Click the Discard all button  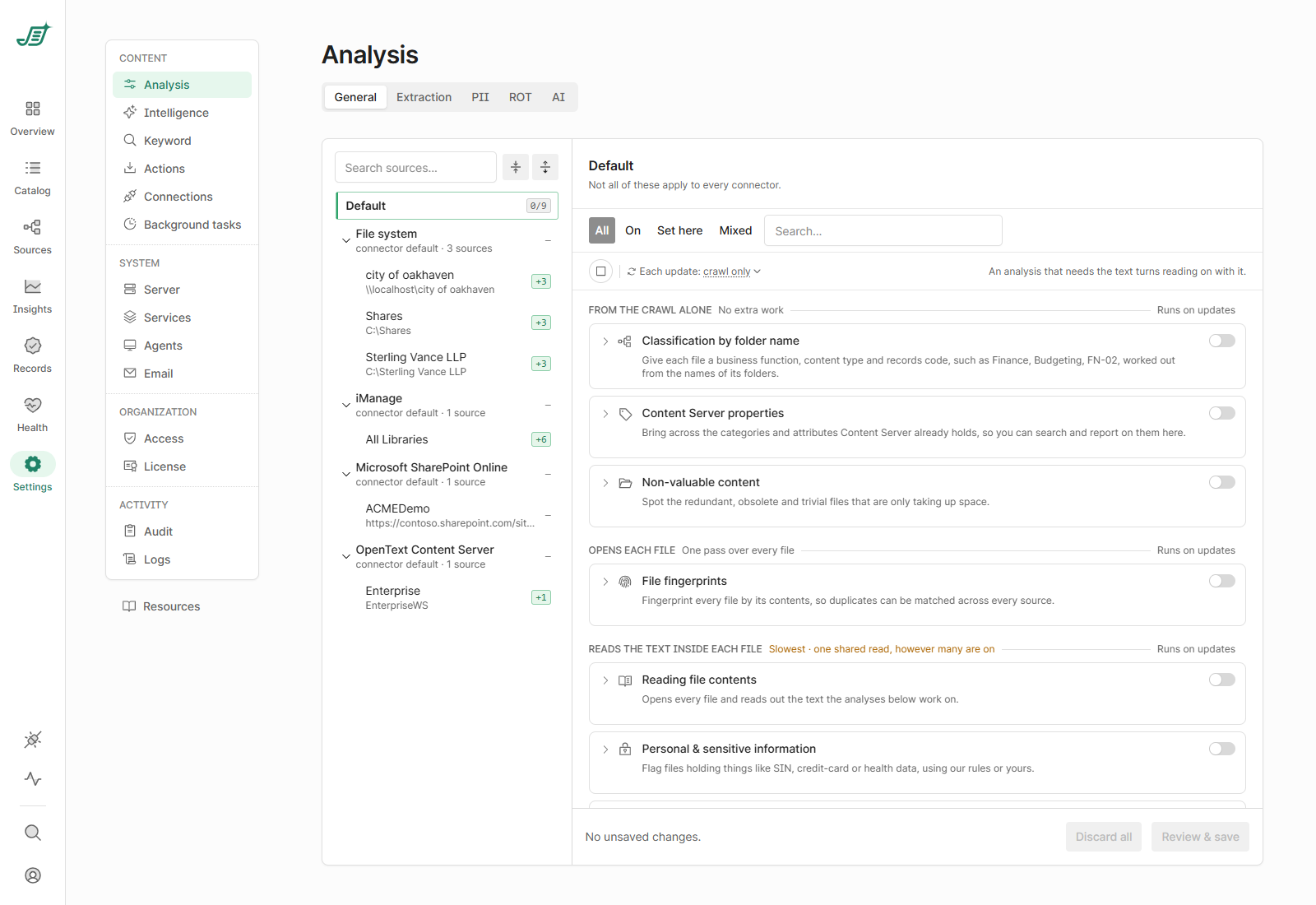click(x=1104, y=837)
